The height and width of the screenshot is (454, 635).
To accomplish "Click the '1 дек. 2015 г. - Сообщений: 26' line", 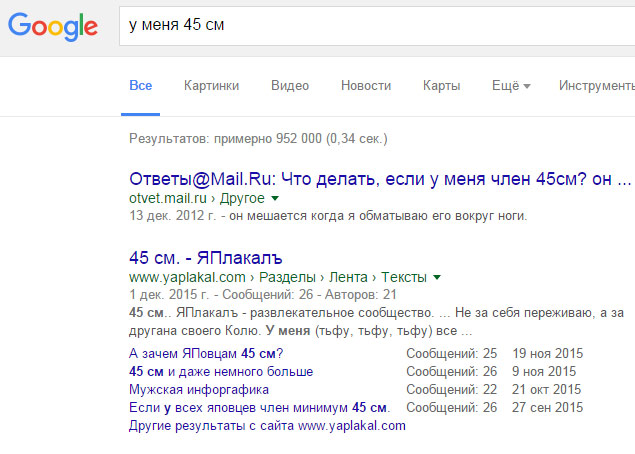I will click(x=221, y=294).
